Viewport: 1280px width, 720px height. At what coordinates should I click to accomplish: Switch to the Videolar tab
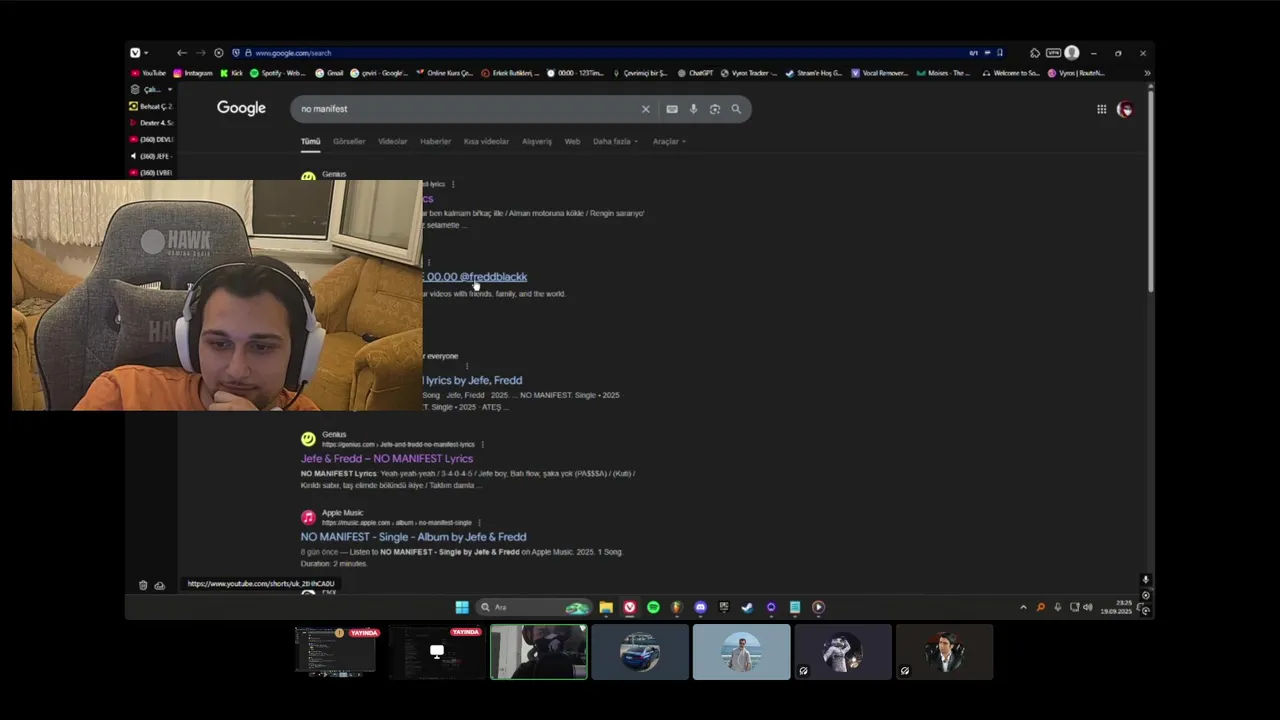click(392, 141)
